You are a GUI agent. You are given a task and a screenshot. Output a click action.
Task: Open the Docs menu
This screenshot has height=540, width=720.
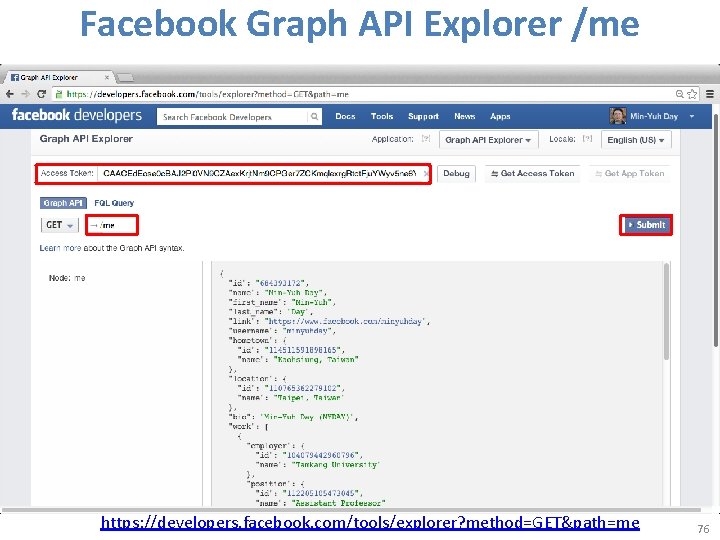click(345, 117)
